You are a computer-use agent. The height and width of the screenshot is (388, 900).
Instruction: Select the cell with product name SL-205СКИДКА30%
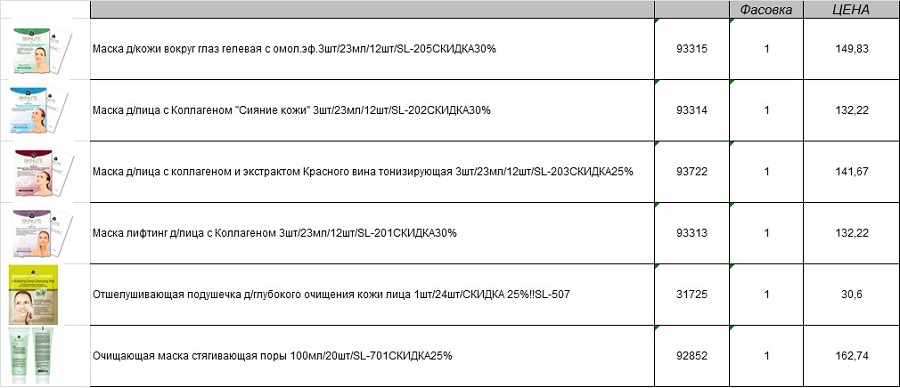pyautogui.click(x=372, y=49)
